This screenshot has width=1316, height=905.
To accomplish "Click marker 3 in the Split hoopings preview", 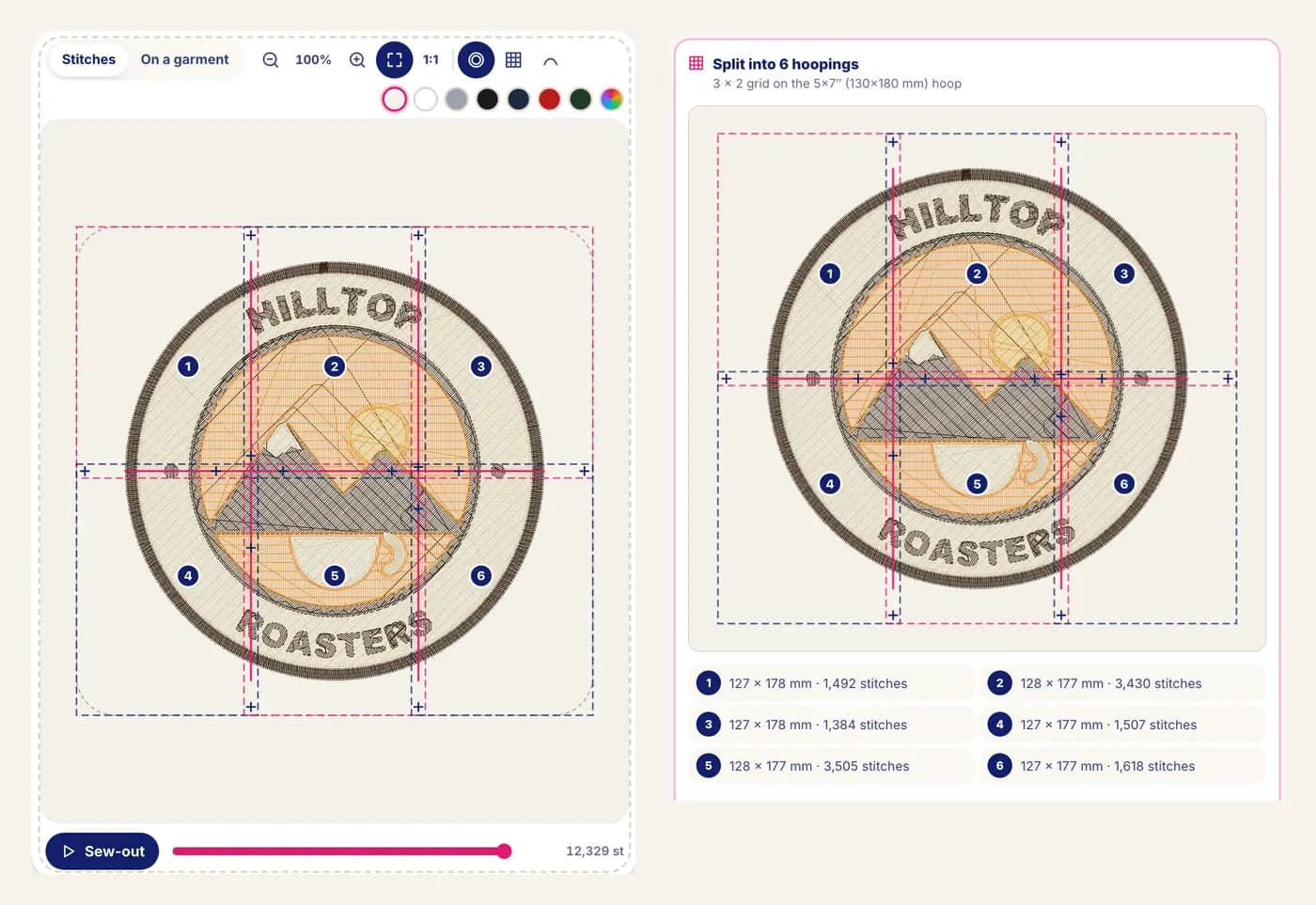I will pyautogui.click(x=1124, y=273).
